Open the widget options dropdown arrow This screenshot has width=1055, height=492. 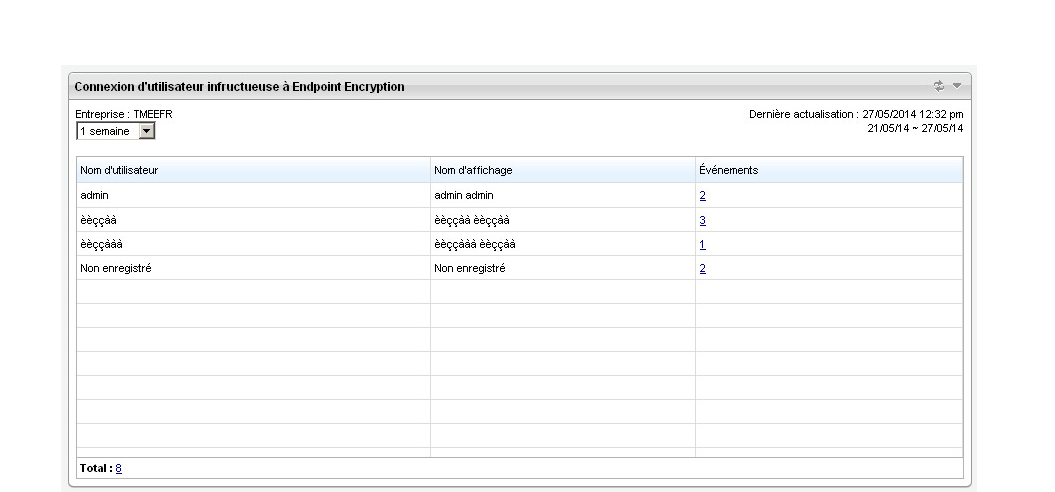(x=956, y=87)
